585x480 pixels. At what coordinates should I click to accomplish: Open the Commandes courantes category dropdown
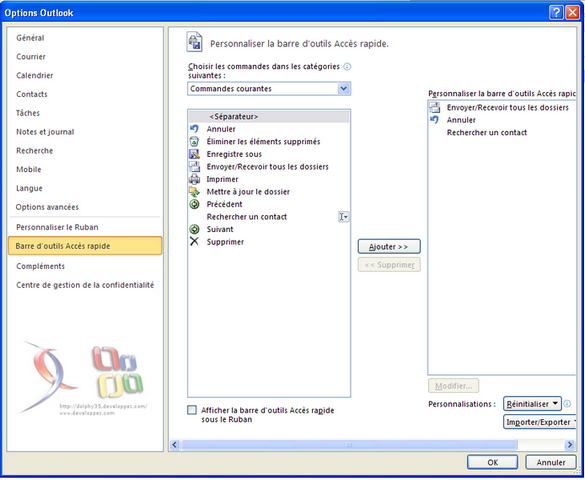[343, 89]
